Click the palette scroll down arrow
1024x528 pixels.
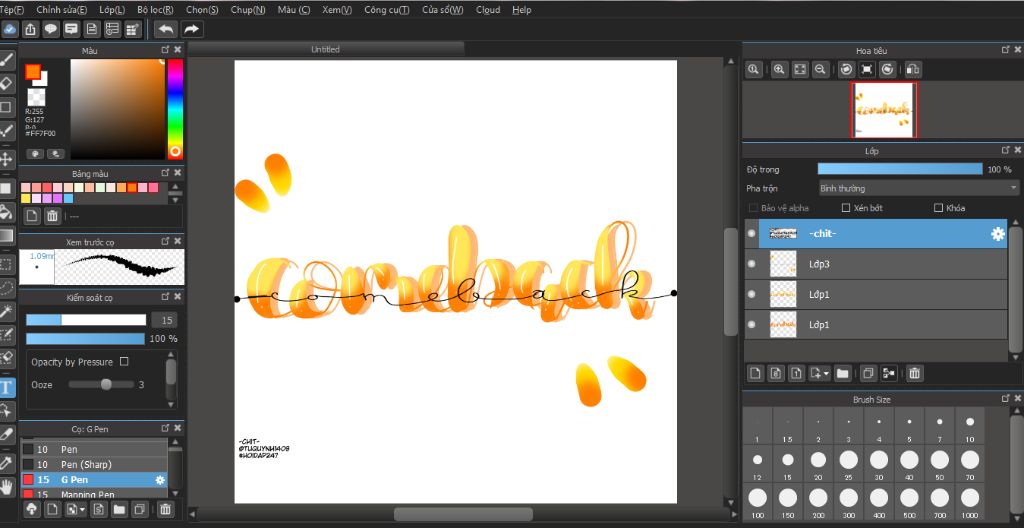[x=175, y=200]
